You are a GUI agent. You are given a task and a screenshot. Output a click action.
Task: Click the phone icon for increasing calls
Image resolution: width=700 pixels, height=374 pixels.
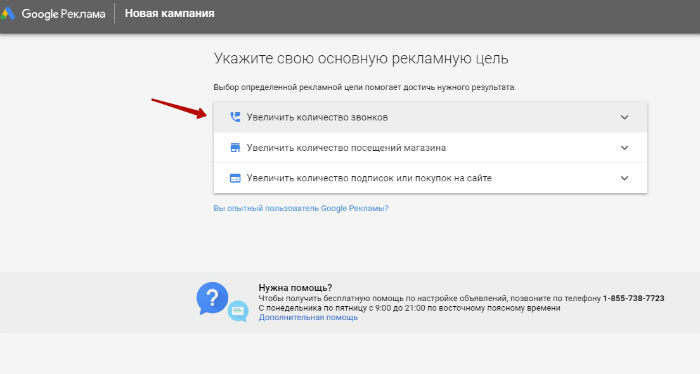pos(235,117)
